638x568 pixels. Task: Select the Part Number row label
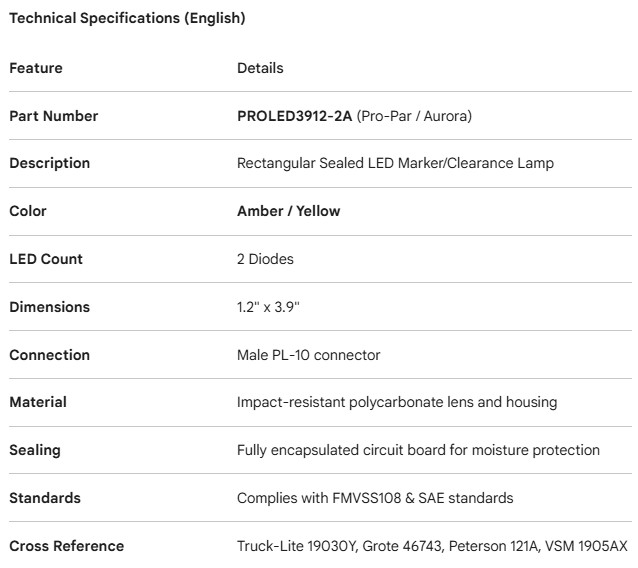pyautogui.click(x=54, y=116)
